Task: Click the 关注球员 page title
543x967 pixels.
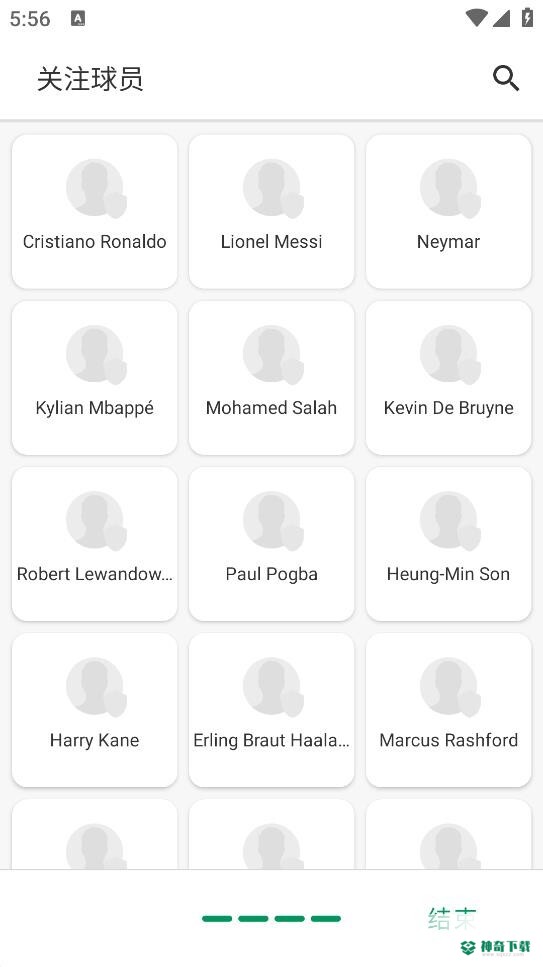Action: [90, 79]
